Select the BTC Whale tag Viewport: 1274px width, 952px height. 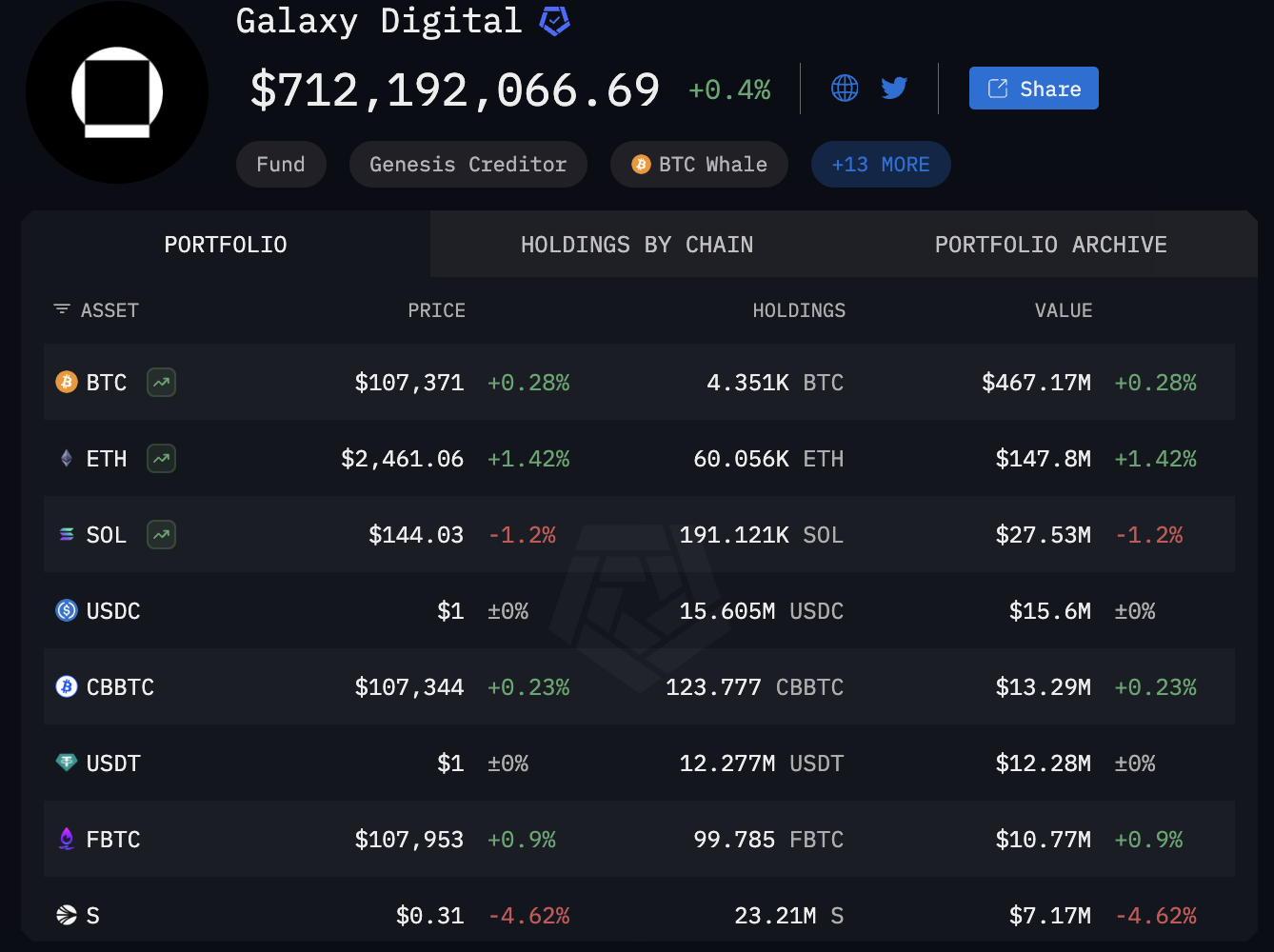[699, 165]
